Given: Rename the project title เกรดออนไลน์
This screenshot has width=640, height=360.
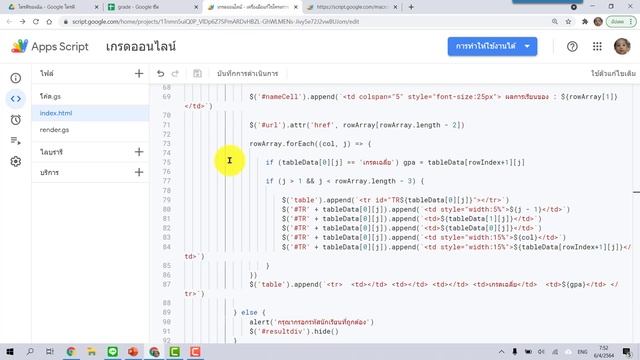Looking at the screenshot, I should (x=141, y=47).
